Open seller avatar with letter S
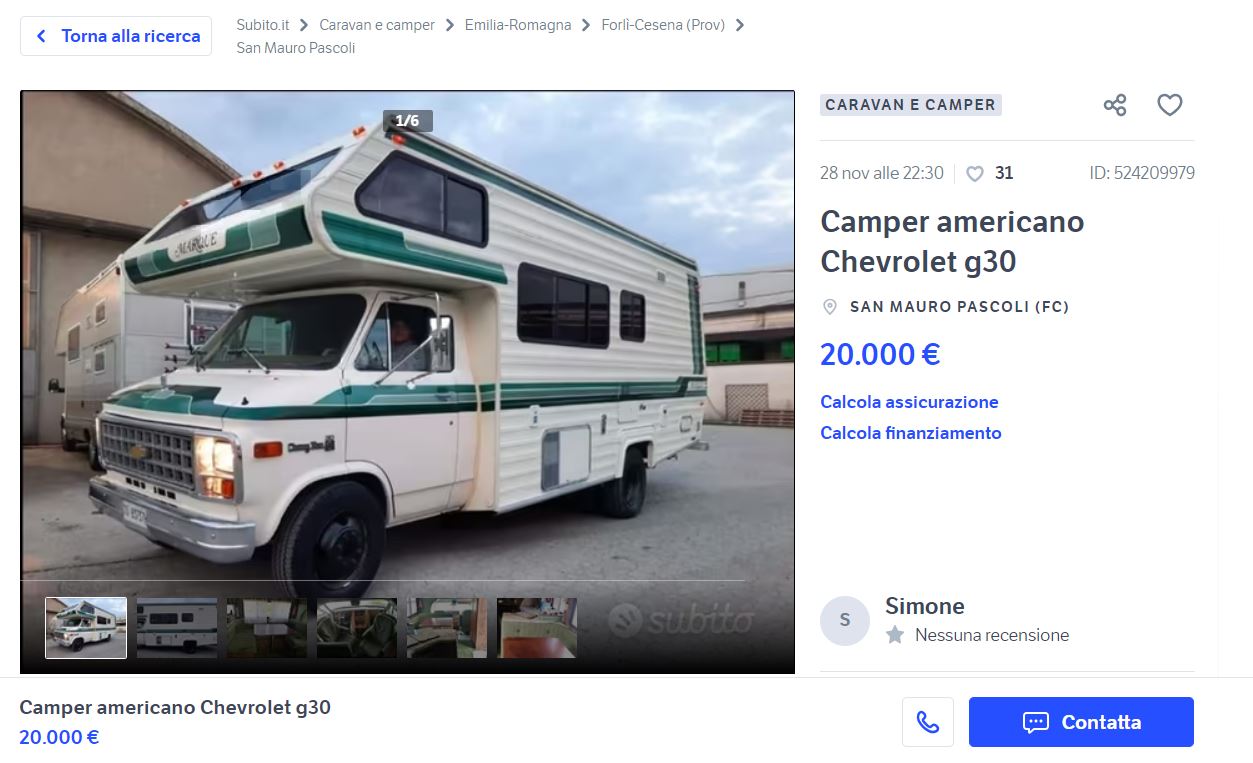Image resolution: width=1253 pixels, height=763 pixels. (845, 620)
